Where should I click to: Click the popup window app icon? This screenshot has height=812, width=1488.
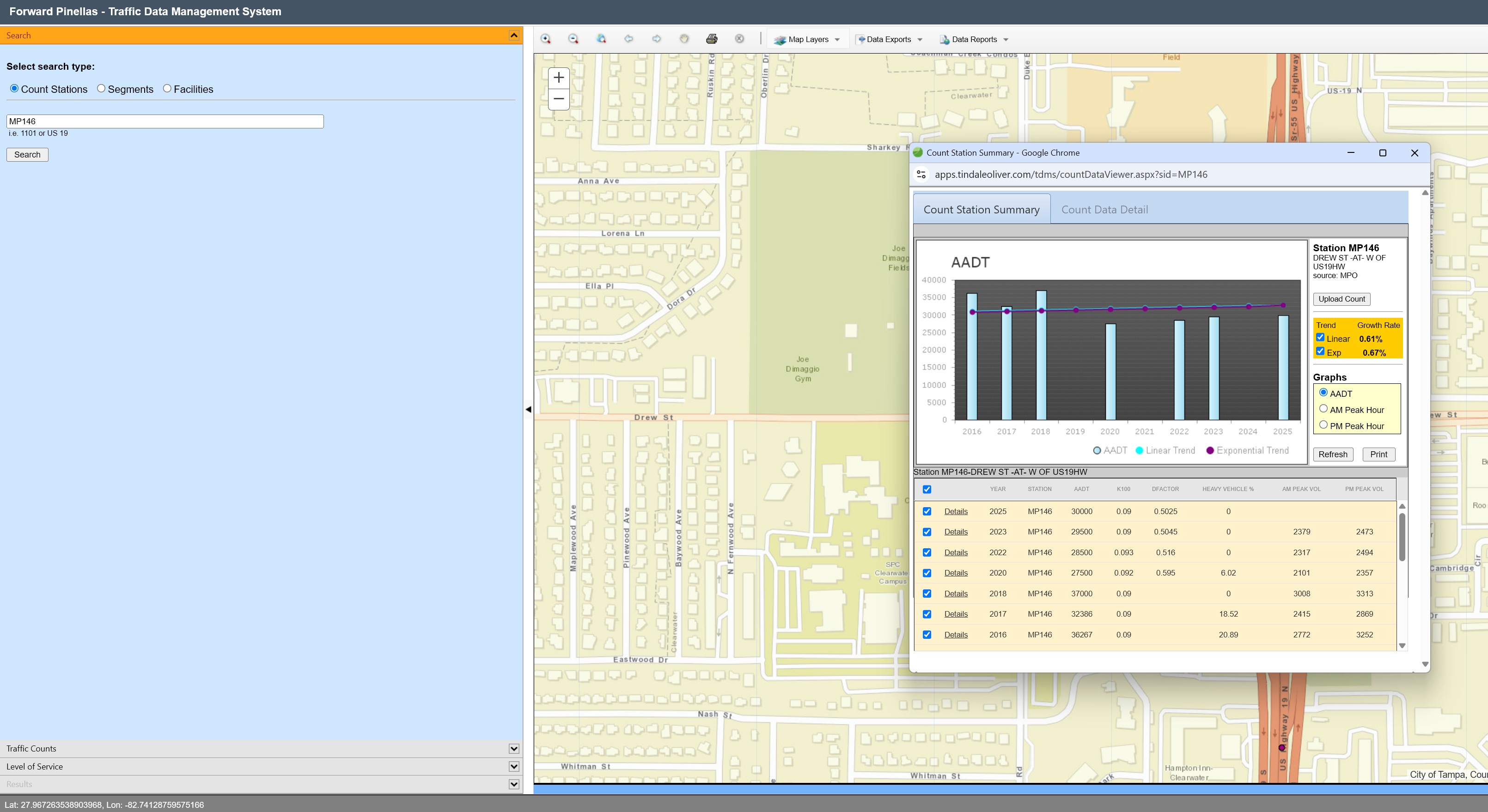pos(918,152)
